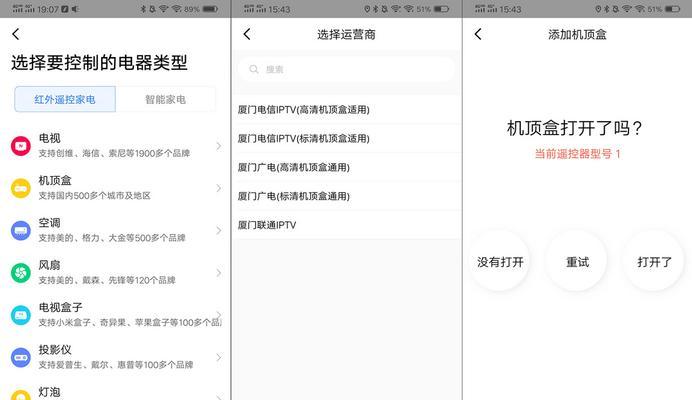Open the 机顶盒 title text
692x400 pixels.
tap(55, 181)
